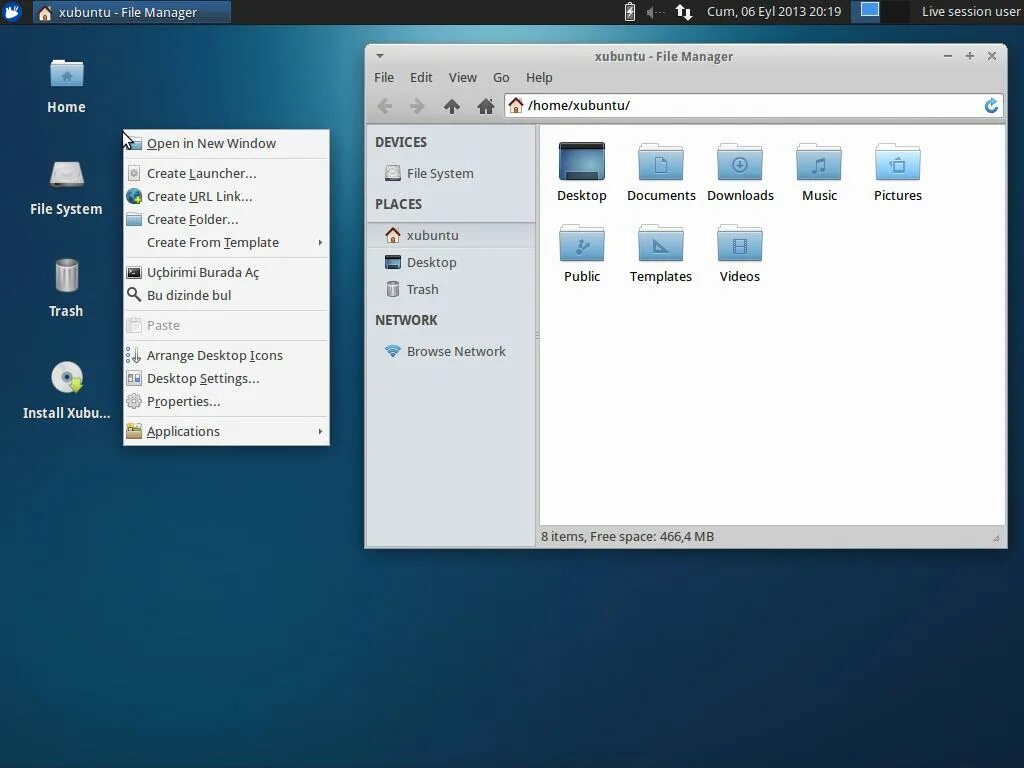Select xubuntu home in sidebar Places
The height and width of the screenshot is (768, 1024).
[x=451, y=235]
